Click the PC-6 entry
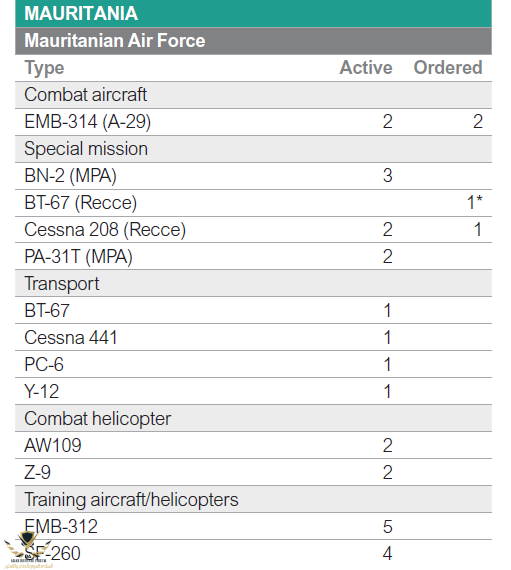511x570 pixels. point(44,365)
